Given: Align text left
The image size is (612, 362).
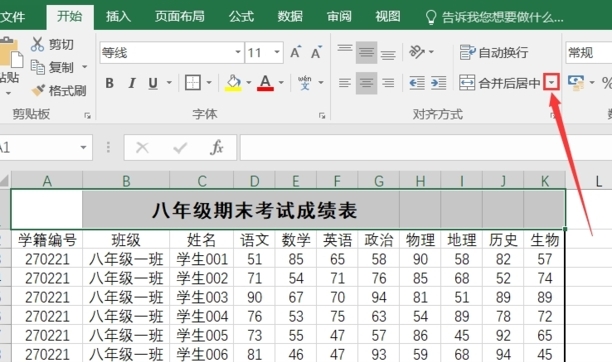Looking at the screenshot, I should 345,83.
